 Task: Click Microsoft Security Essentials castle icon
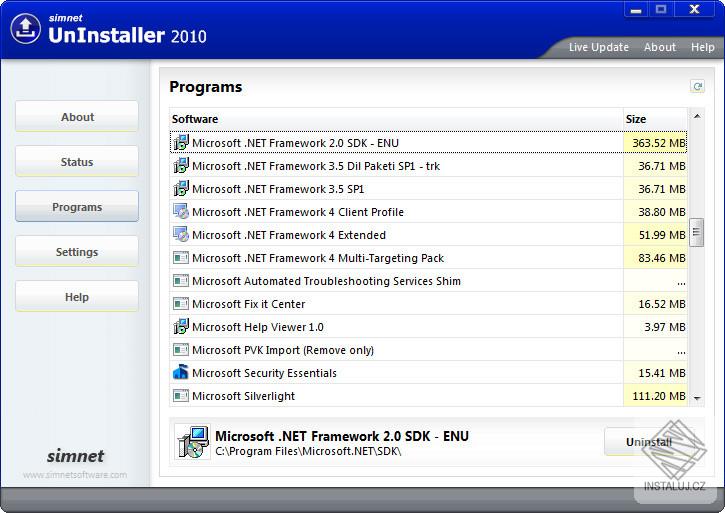pos(181,372)
